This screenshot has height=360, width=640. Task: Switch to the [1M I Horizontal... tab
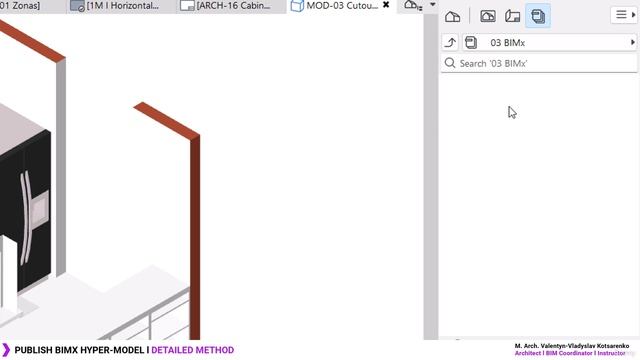pos(122,6)
